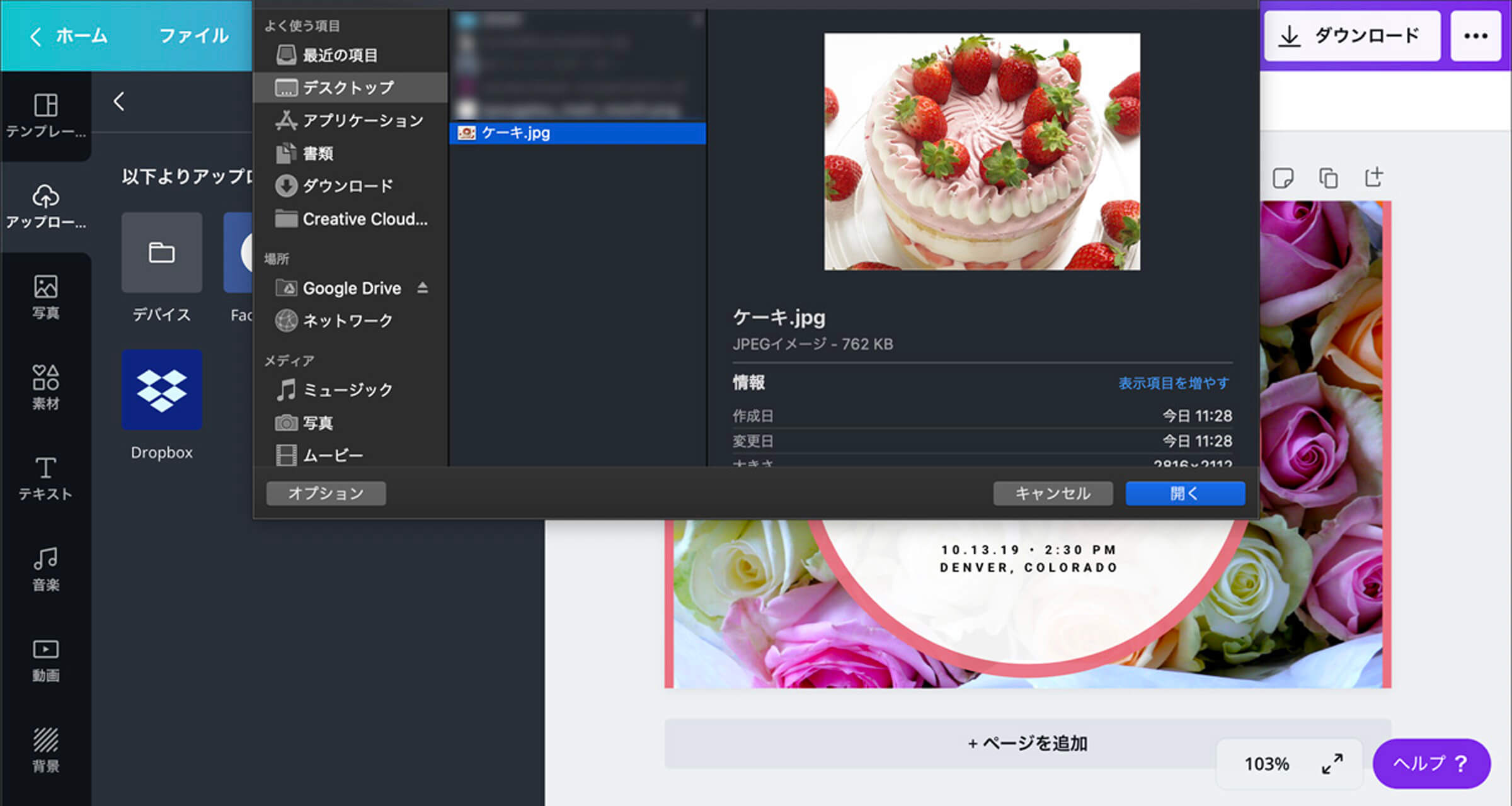Eject Google Drive in file dialog sidebar
The height and width of the screenshot is (806, 1512).
pyautogui.click(x=423, y=288)
